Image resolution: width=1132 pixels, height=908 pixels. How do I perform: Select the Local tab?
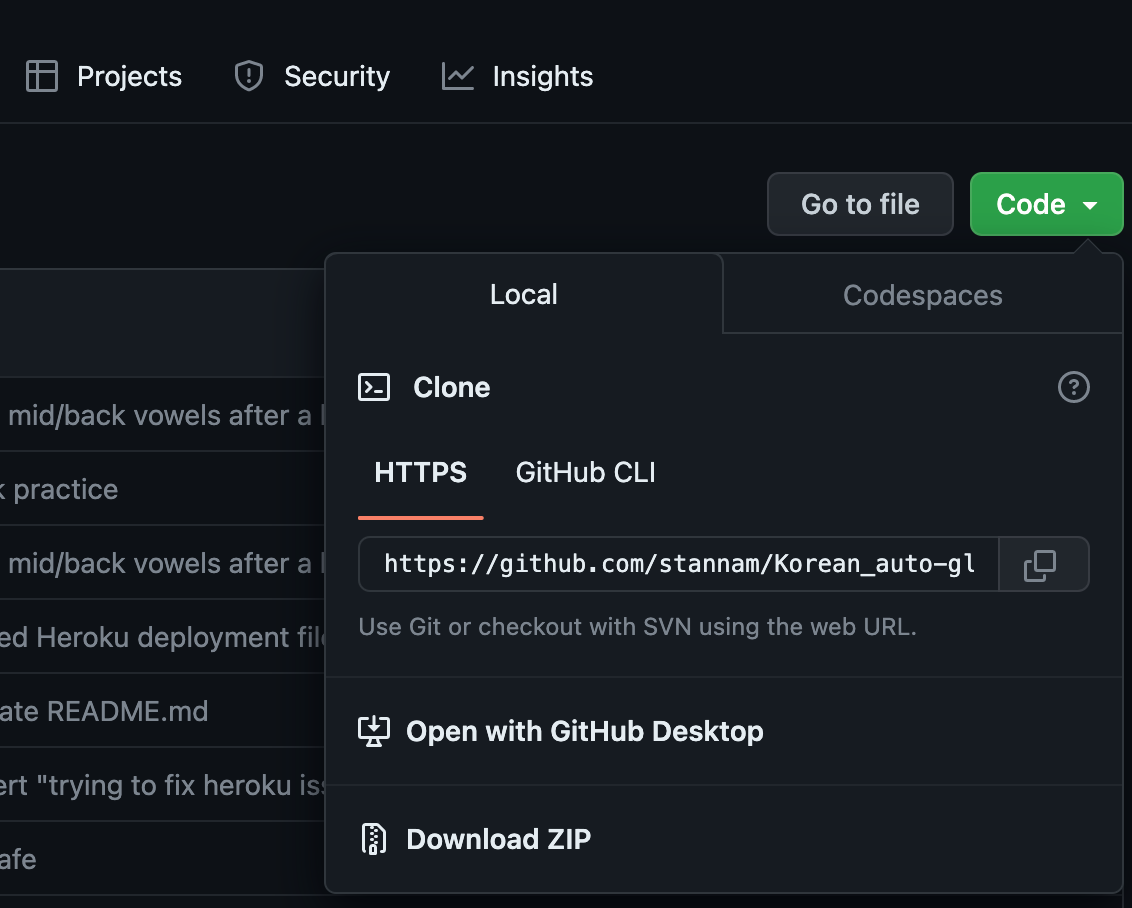tap(523, 294)
